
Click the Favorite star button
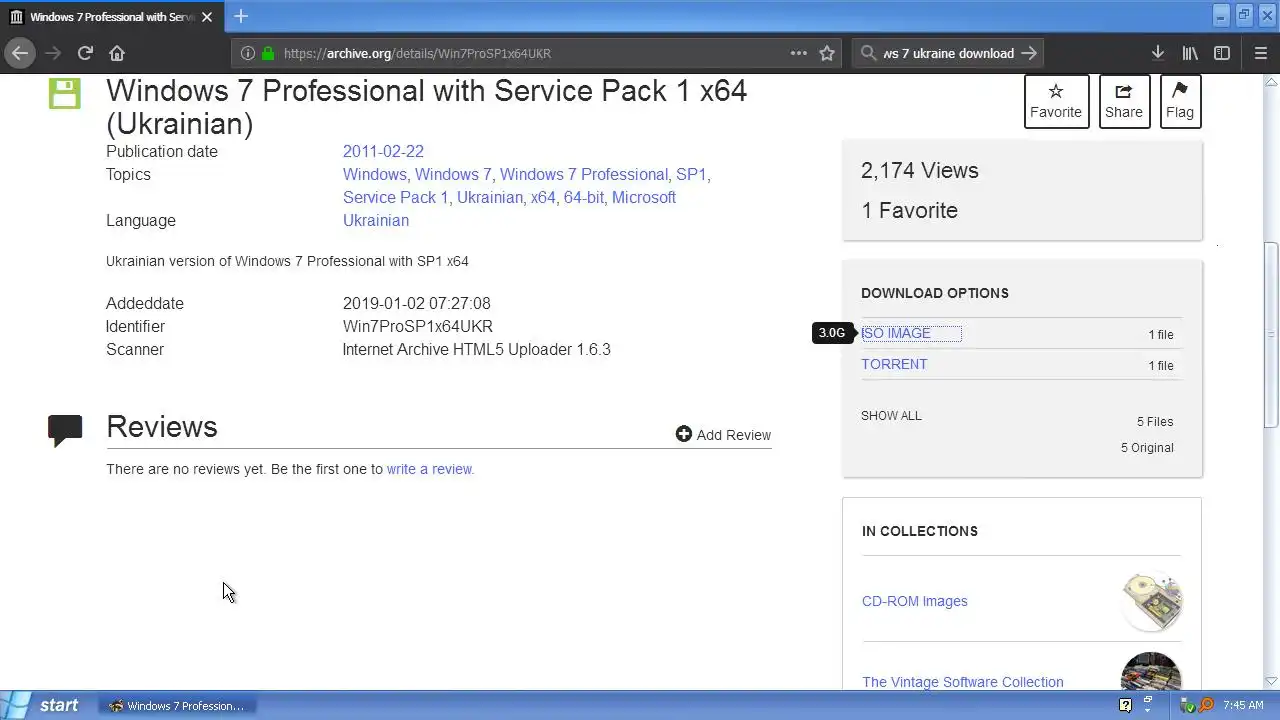coord(1056,101)
